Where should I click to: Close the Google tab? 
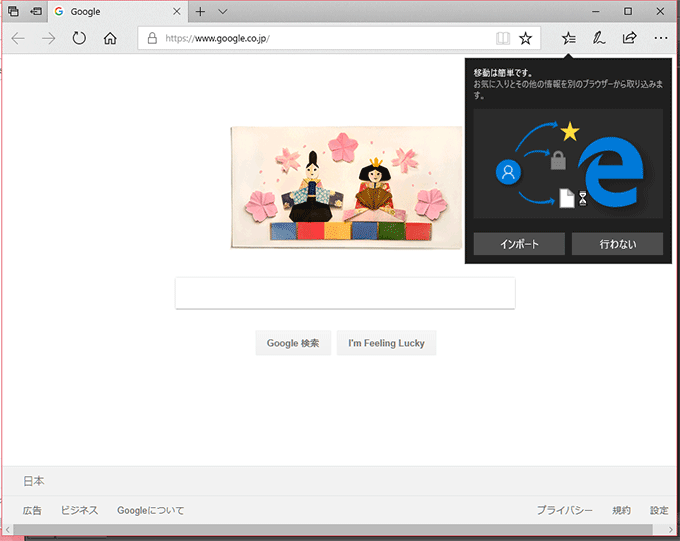pos(177,11)
